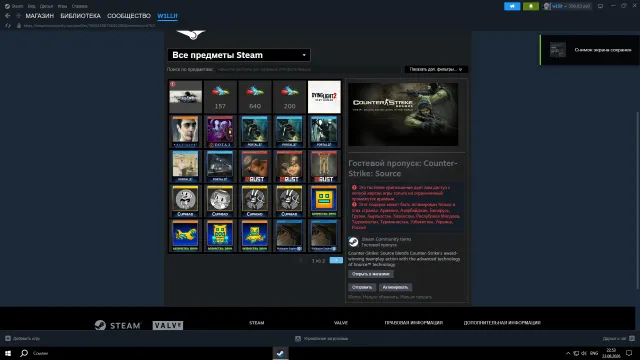640x360 pixels.
Task: Click the Отправить button
Action: click(362, 287)
